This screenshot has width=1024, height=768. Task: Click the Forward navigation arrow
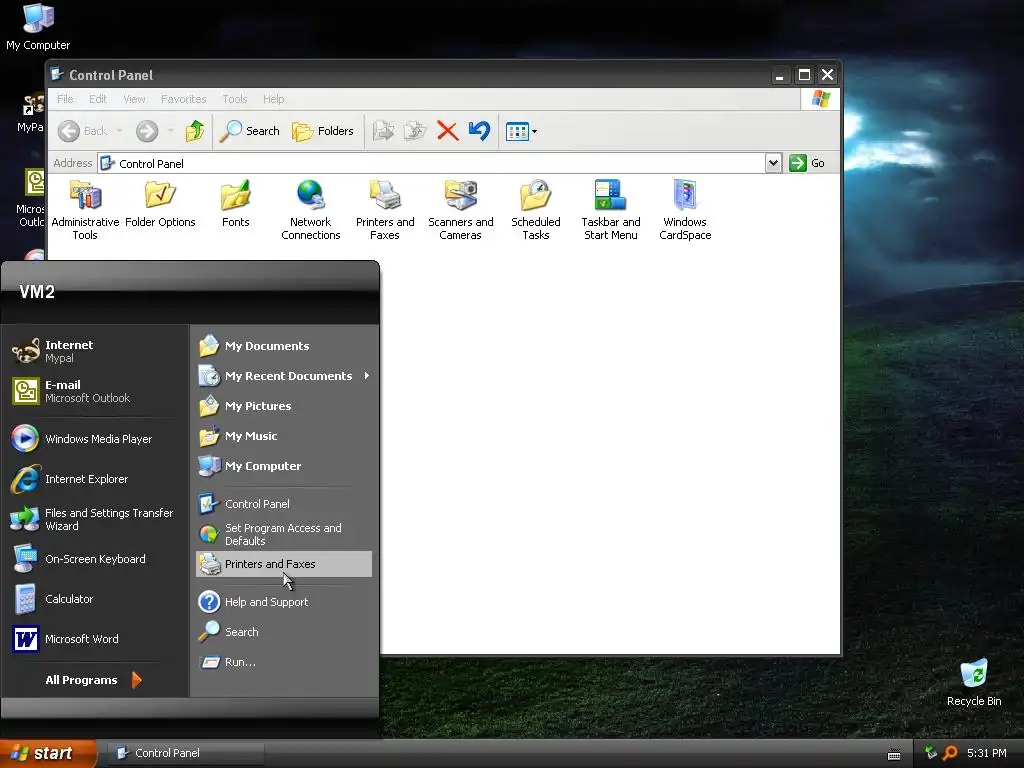click(x=147, y=131)
